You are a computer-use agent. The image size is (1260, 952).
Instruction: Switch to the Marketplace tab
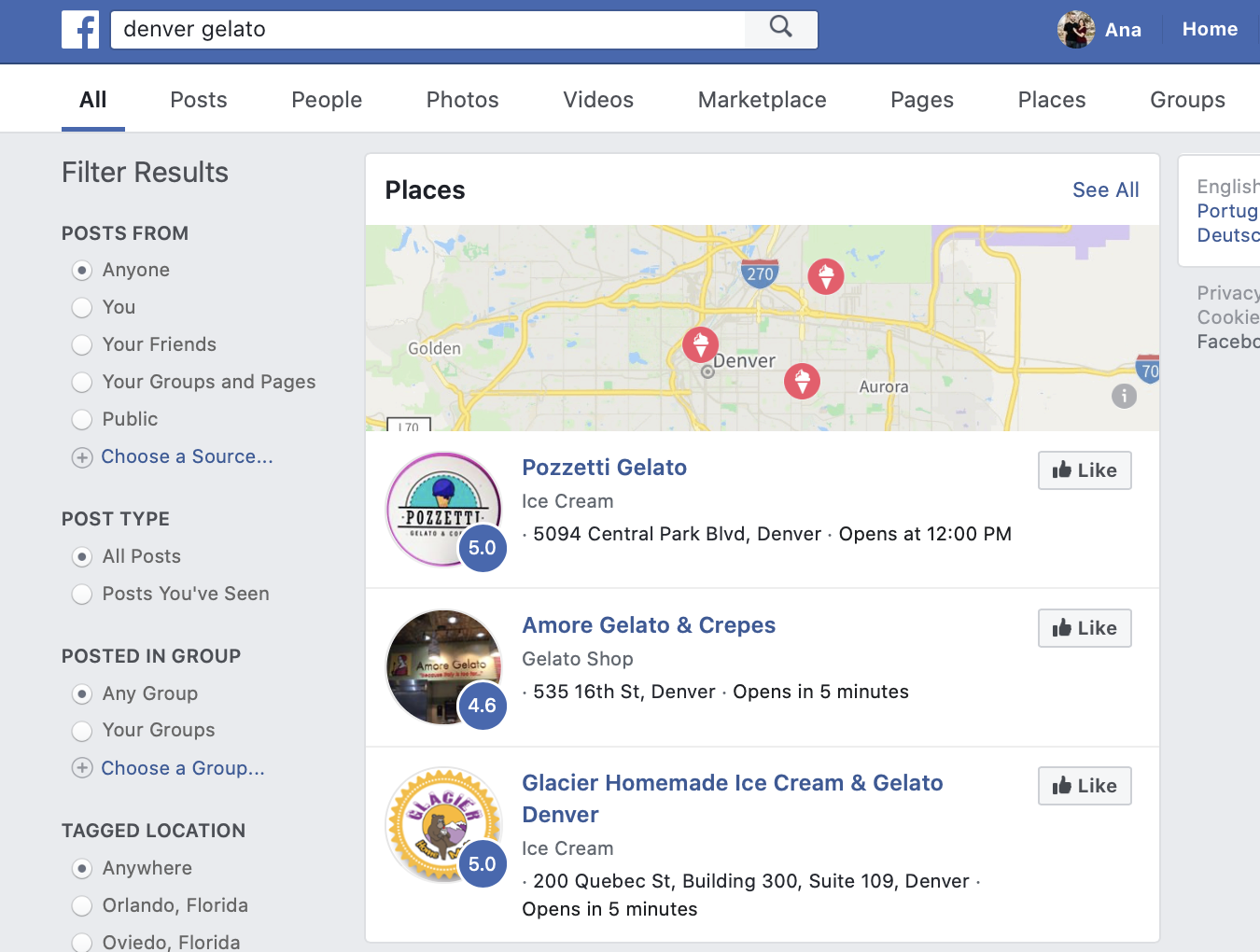coord(763,100)
